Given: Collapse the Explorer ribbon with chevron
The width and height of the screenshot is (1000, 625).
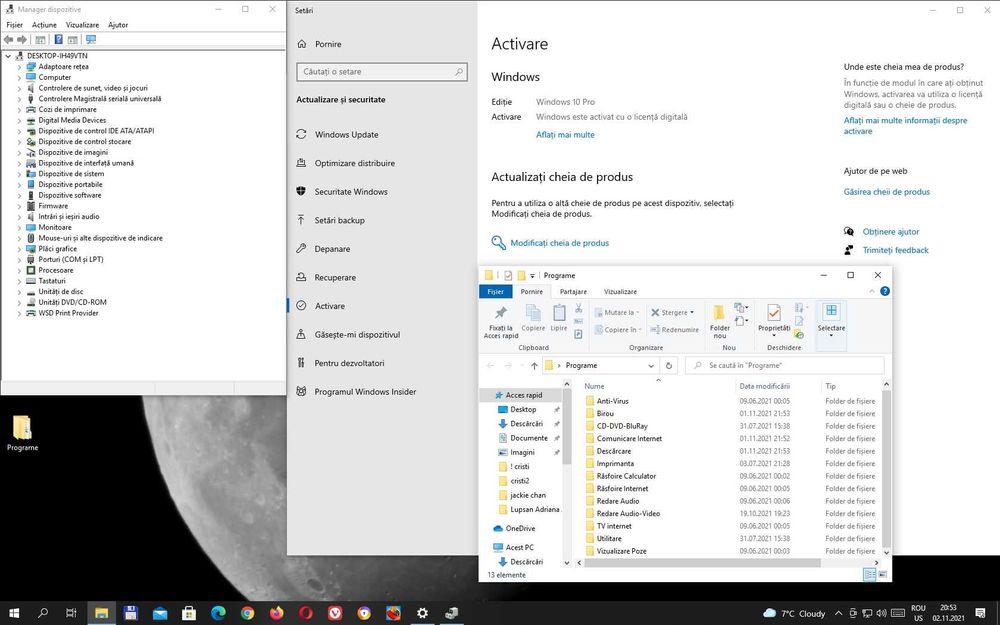Looking at the screenshot, I should click(x=872, y=291).
